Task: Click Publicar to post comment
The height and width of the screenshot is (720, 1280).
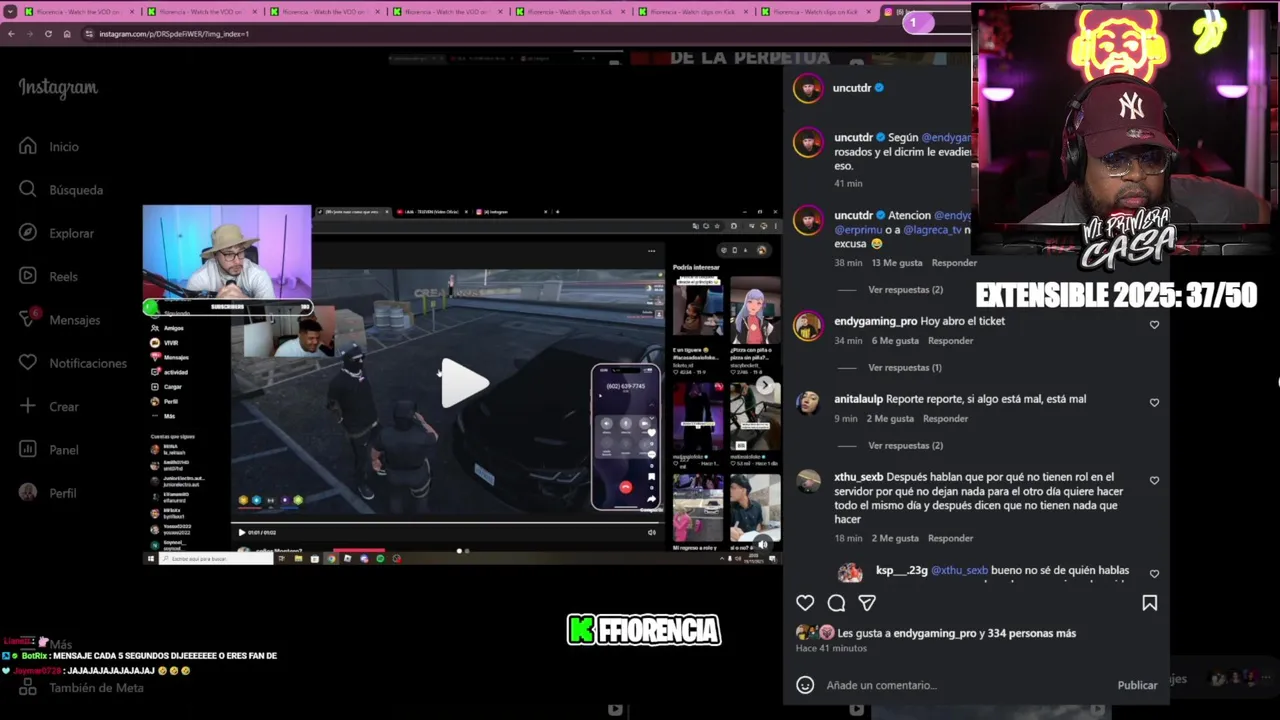Action: tap(1137, 686)
